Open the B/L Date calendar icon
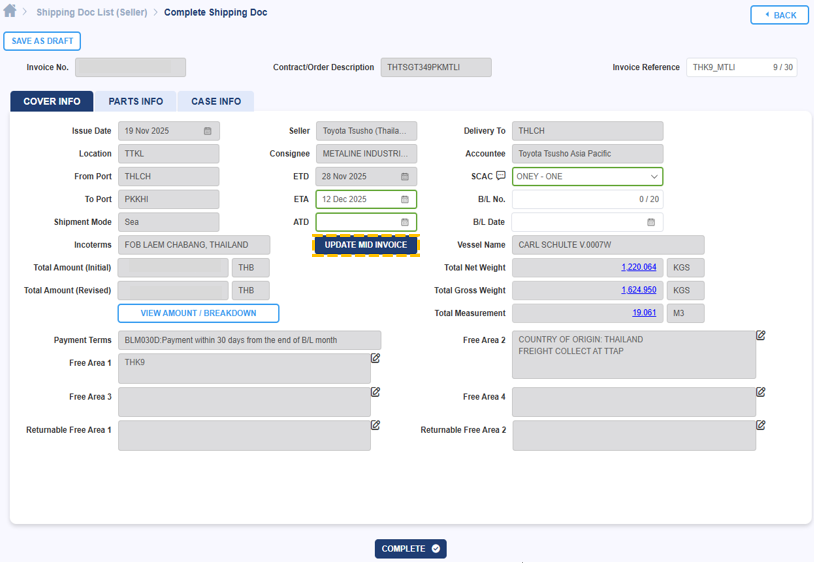The height and width of the screenshot is (563, 814). point(651,223)
